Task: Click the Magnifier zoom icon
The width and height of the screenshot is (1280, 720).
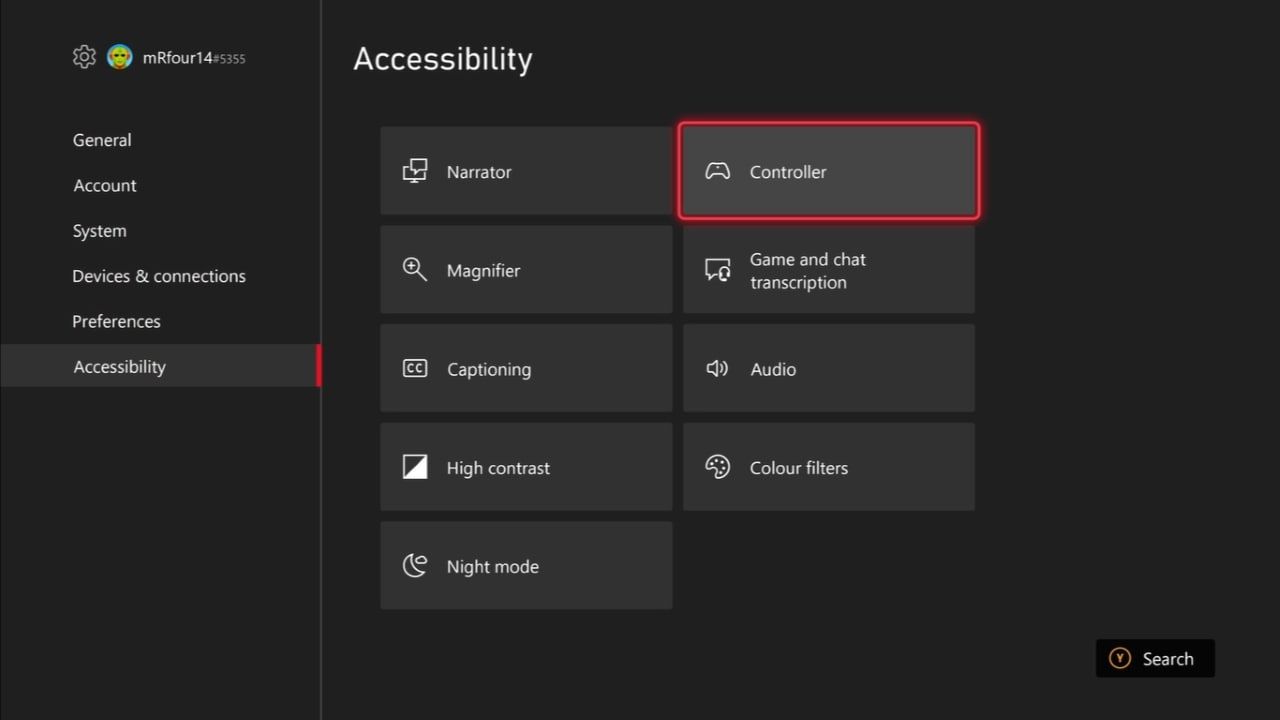Action: (415, 270)
